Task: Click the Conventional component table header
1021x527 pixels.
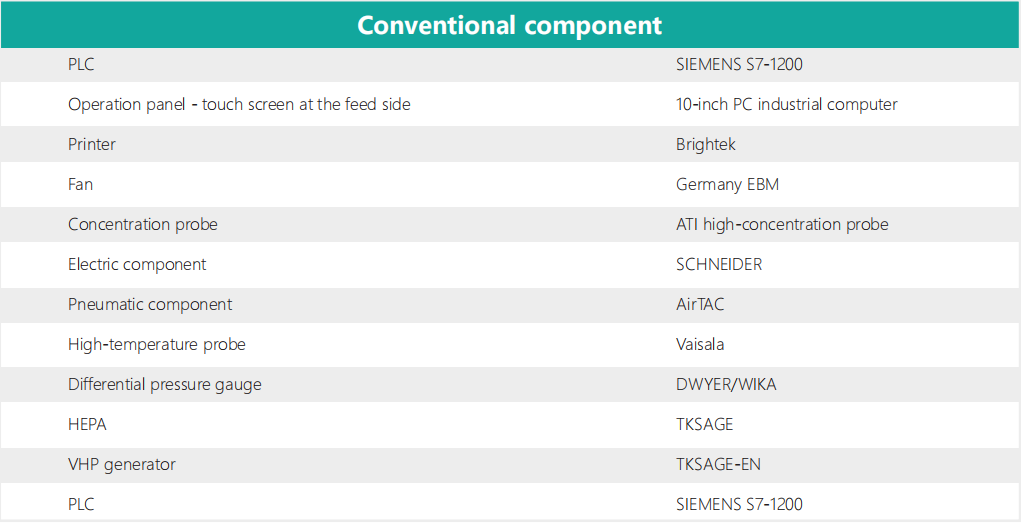Action: (510, 25)
